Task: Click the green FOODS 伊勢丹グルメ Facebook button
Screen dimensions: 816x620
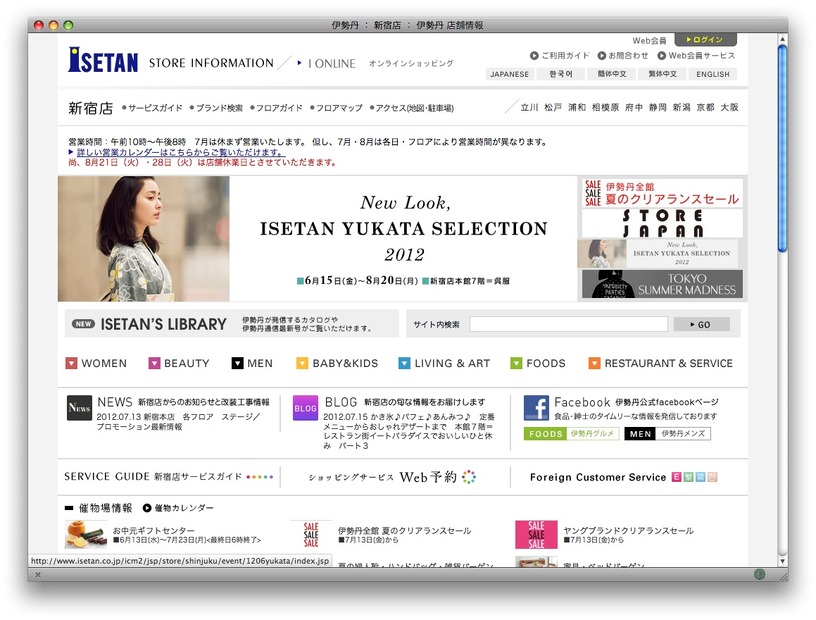Action: [571, 434]
